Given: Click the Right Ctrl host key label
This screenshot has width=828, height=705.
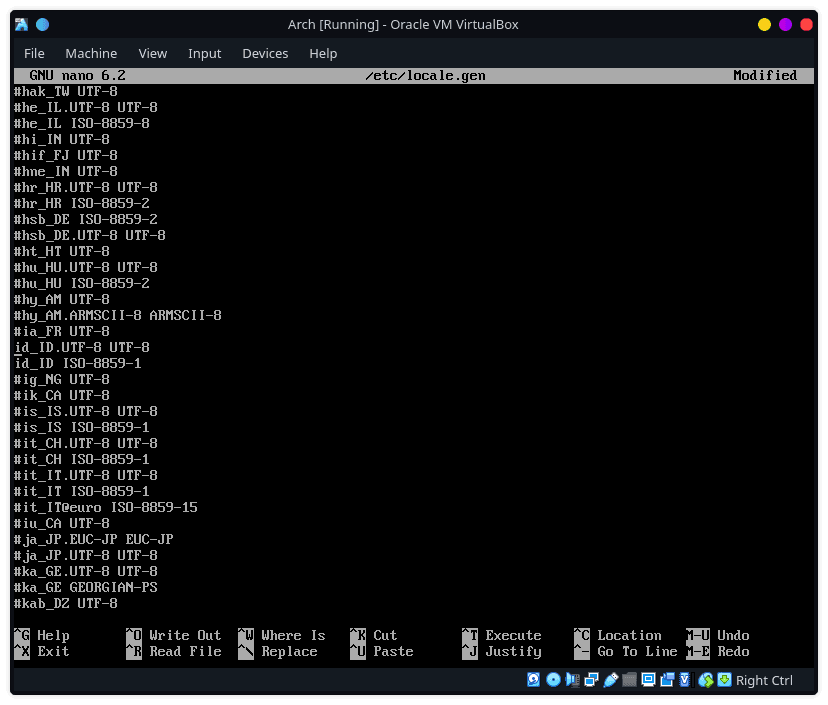Looking at the screenshot, I should pyautogui.click(x=764, y=680).
